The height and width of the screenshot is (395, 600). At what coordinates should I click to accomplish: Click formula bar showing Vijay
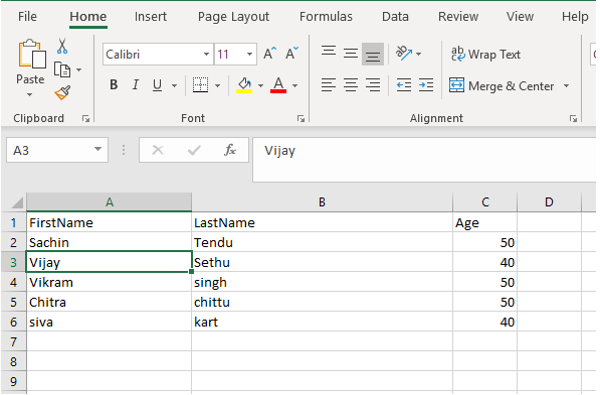(424, 160)
